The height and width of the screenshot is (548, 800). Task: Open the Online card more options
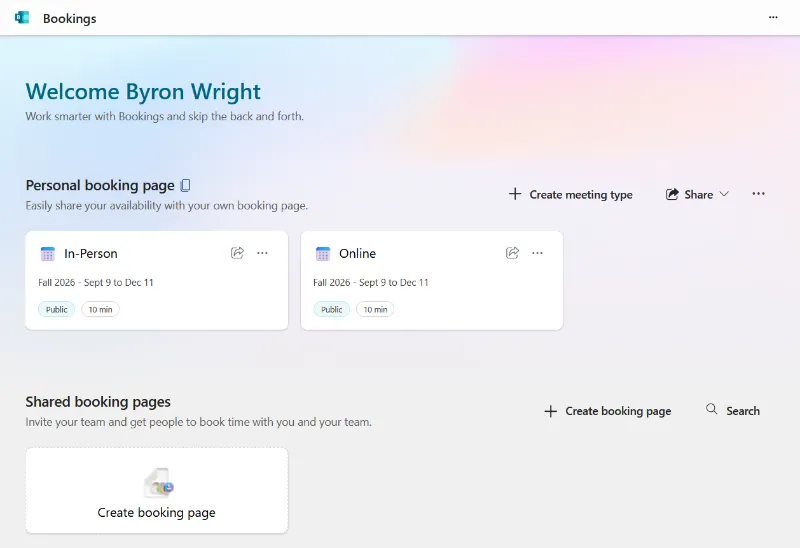537,253
